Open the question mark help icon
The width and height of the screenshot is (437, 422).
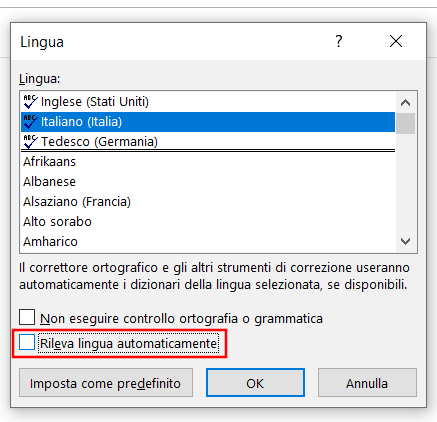(339, 41)
